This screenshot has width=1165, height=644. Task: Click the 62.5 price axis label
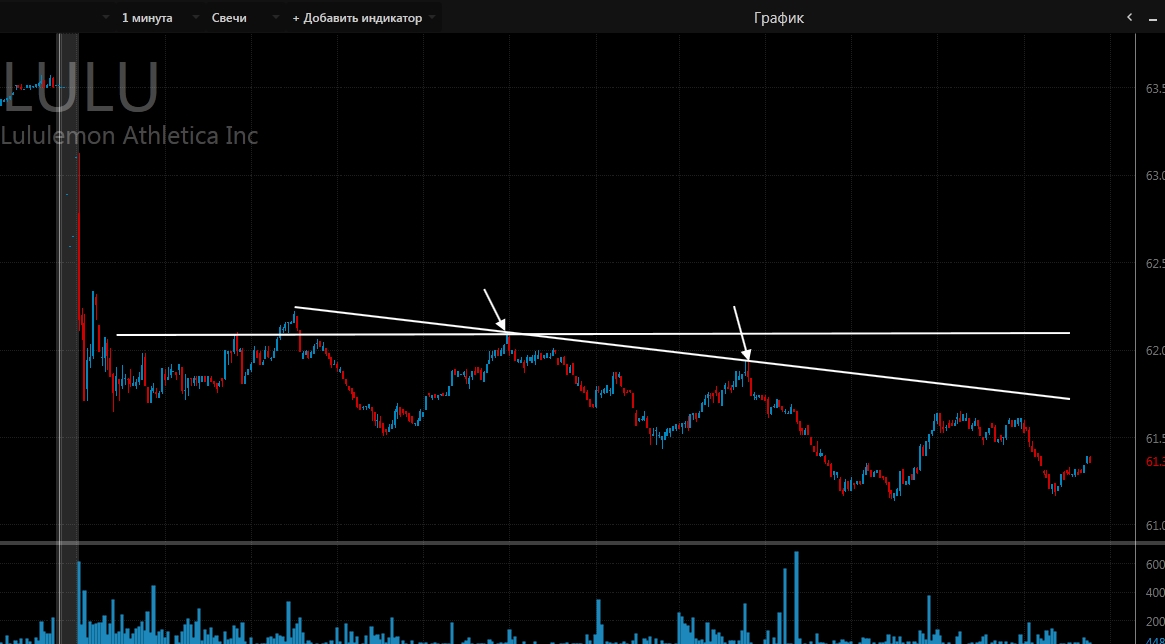coord(1154,264)
